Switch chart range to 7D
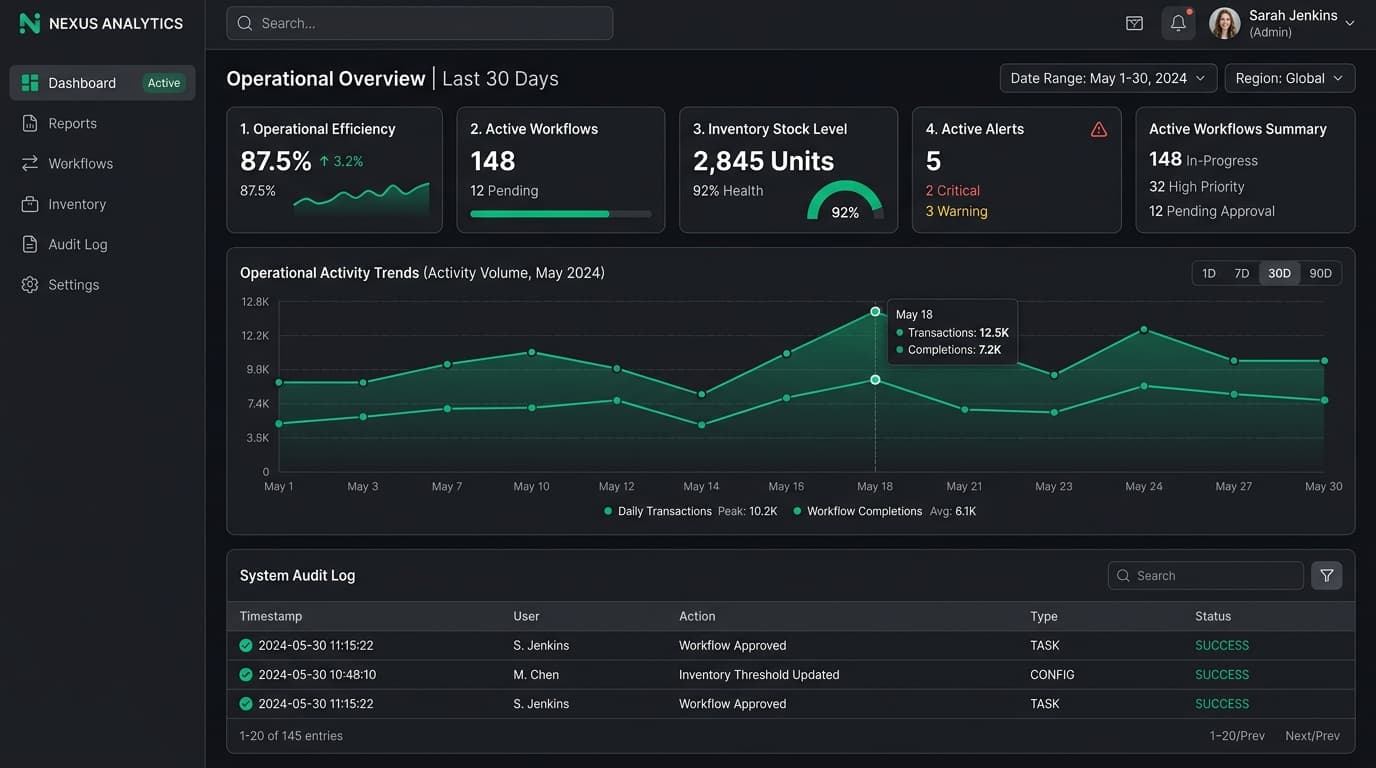 pyautogui.click(x=1242, y=273)
